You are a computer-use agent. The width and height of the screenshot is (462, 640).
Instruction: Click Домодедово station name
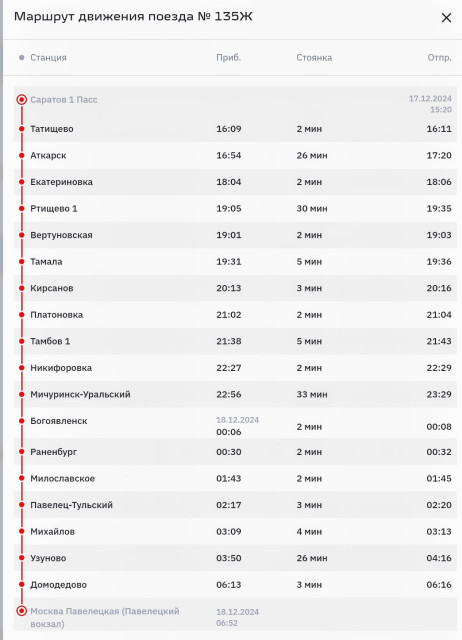[58, 584]
